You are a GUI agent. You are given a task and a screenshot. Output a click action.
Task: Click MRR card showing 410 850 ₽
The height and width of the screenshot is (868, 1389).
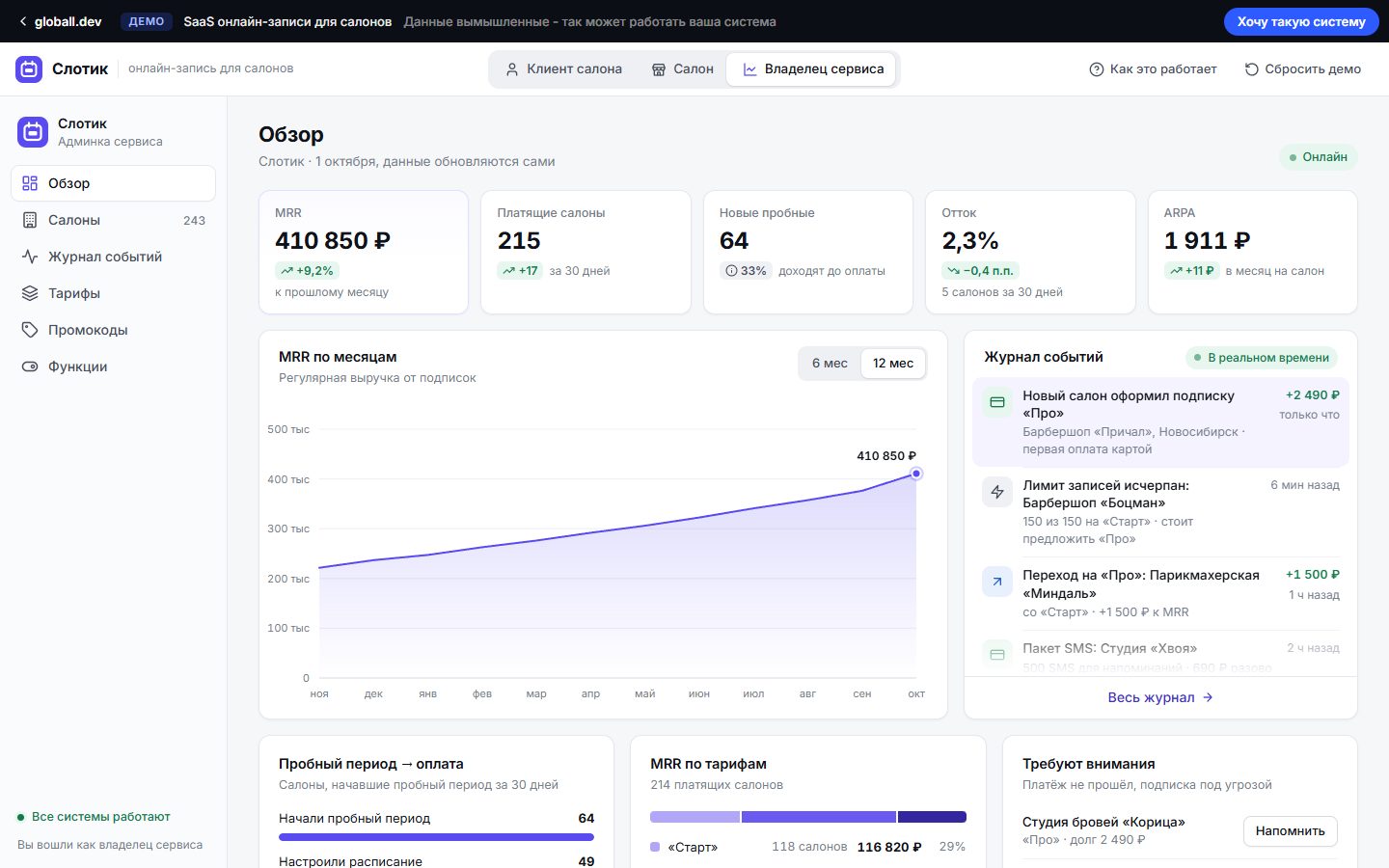pos(364,253)
